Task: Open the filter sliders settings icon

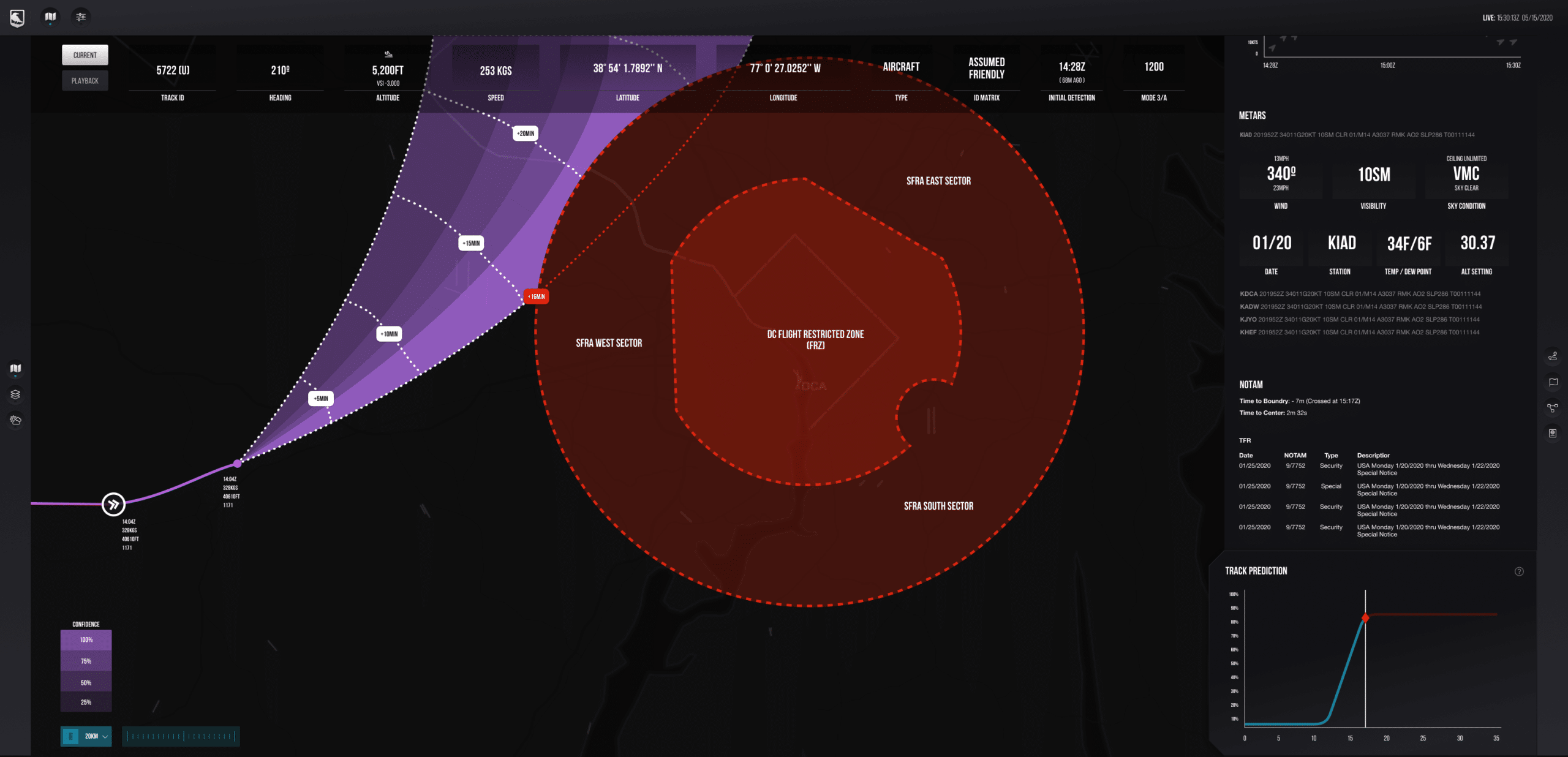Action: (x=81, y=17)
